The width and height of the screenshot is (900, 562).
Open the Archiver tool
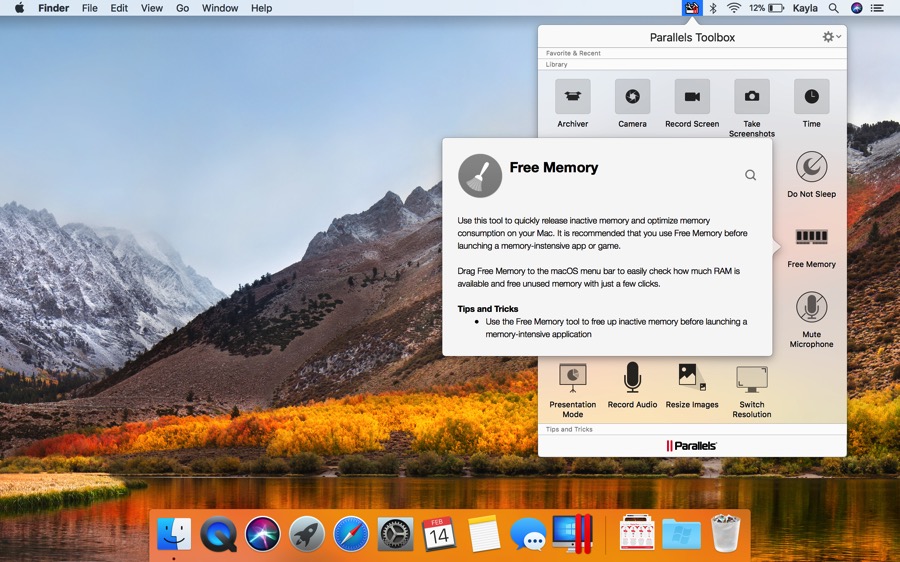click(573, 97)
